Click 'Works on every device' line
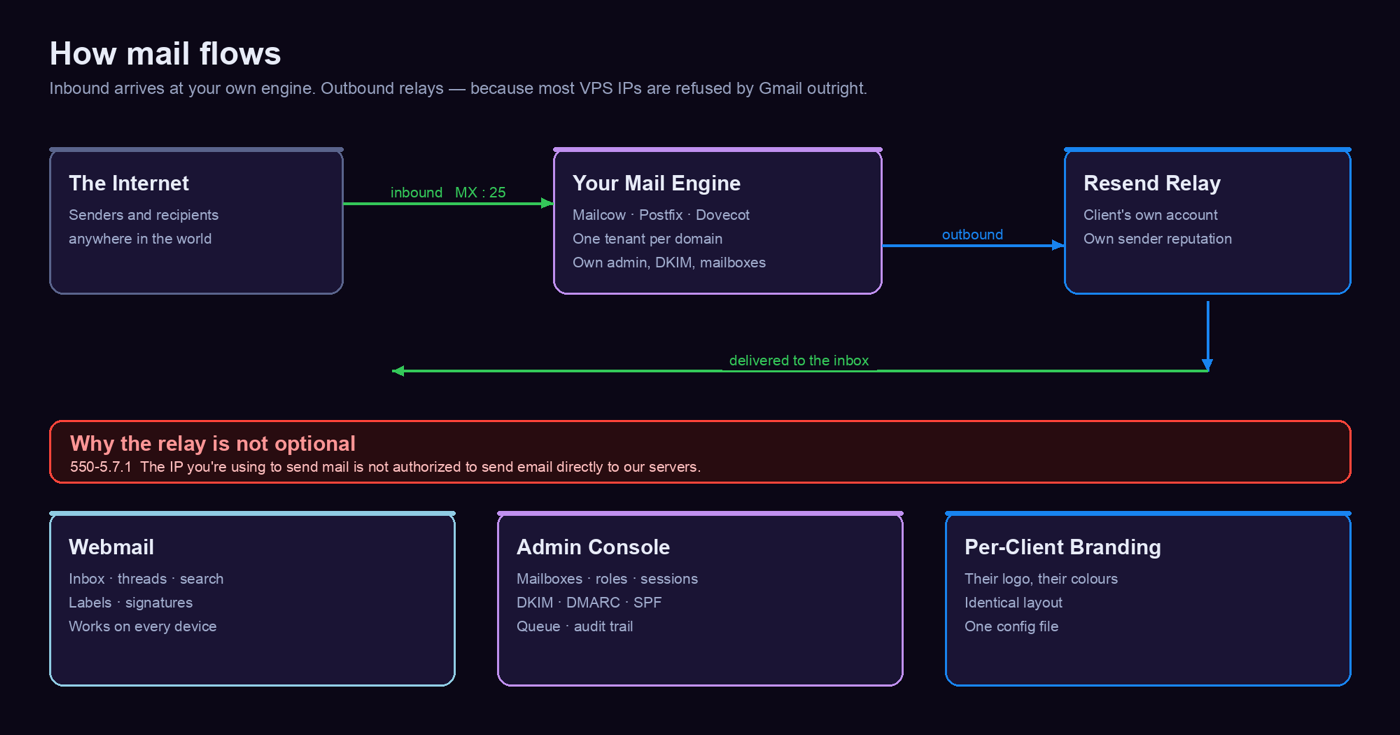 [143, 627]
